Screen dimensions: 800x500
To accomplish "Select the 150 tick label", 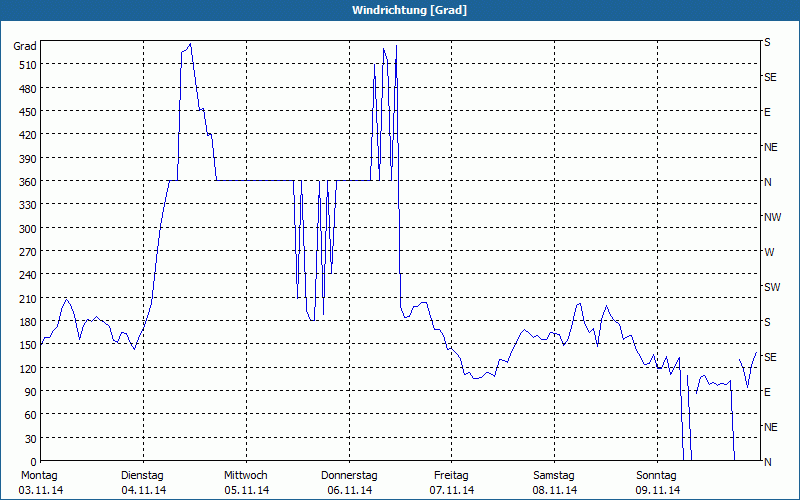I will (x=28, y=345).
